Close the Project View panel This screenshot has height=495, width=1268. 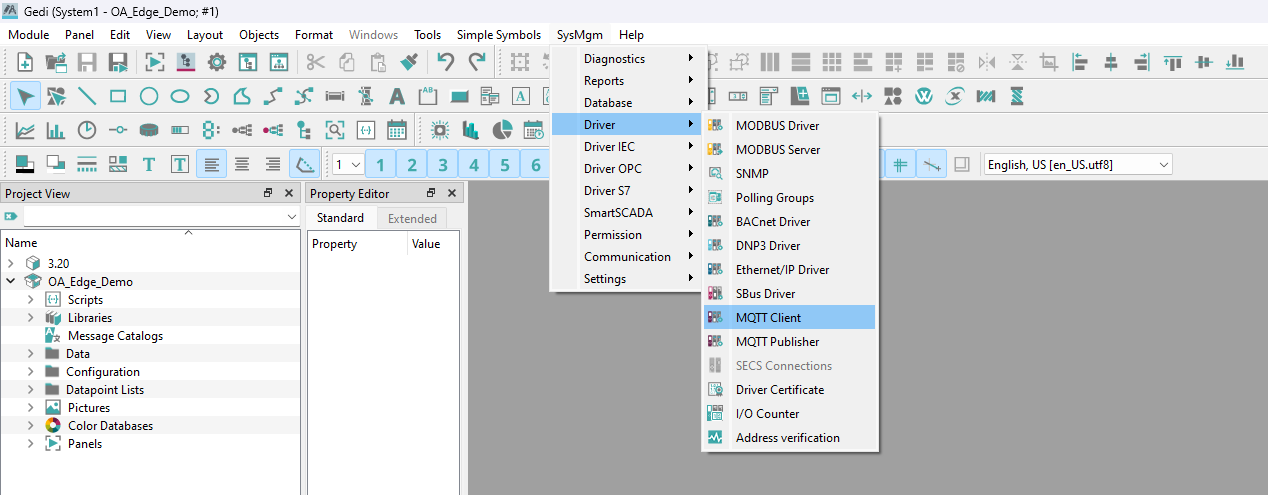289,193
